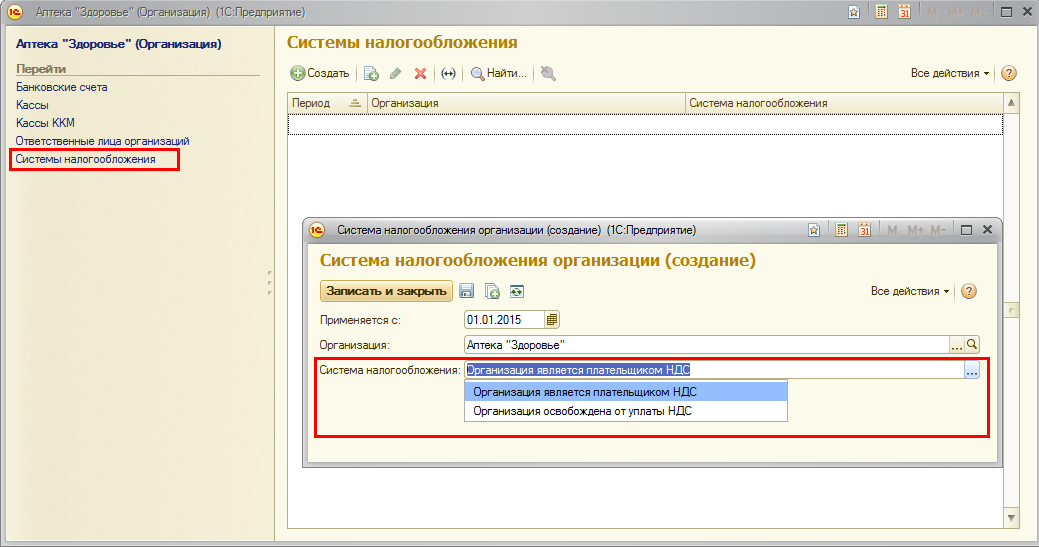1039x547 pixels.
Task: Expand Все действия menu in the dialog
Action: pos(911,291)
